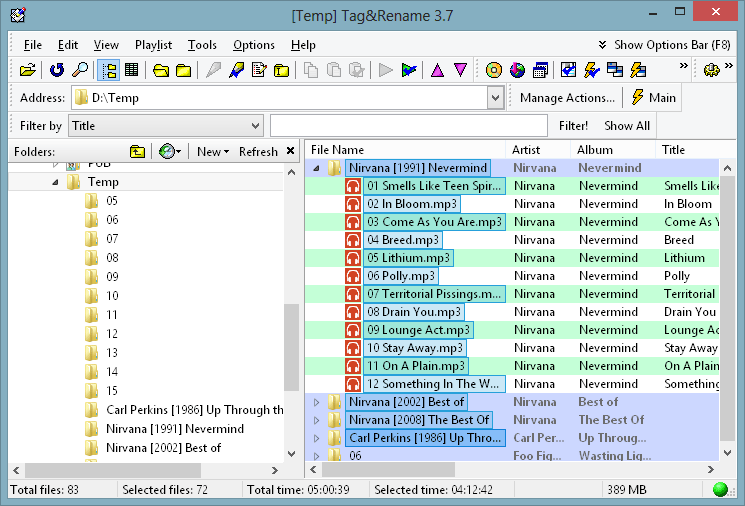Click the colorful globe toolbar icon
Viewport: 745px width, 506px height.
coord(517,70)
